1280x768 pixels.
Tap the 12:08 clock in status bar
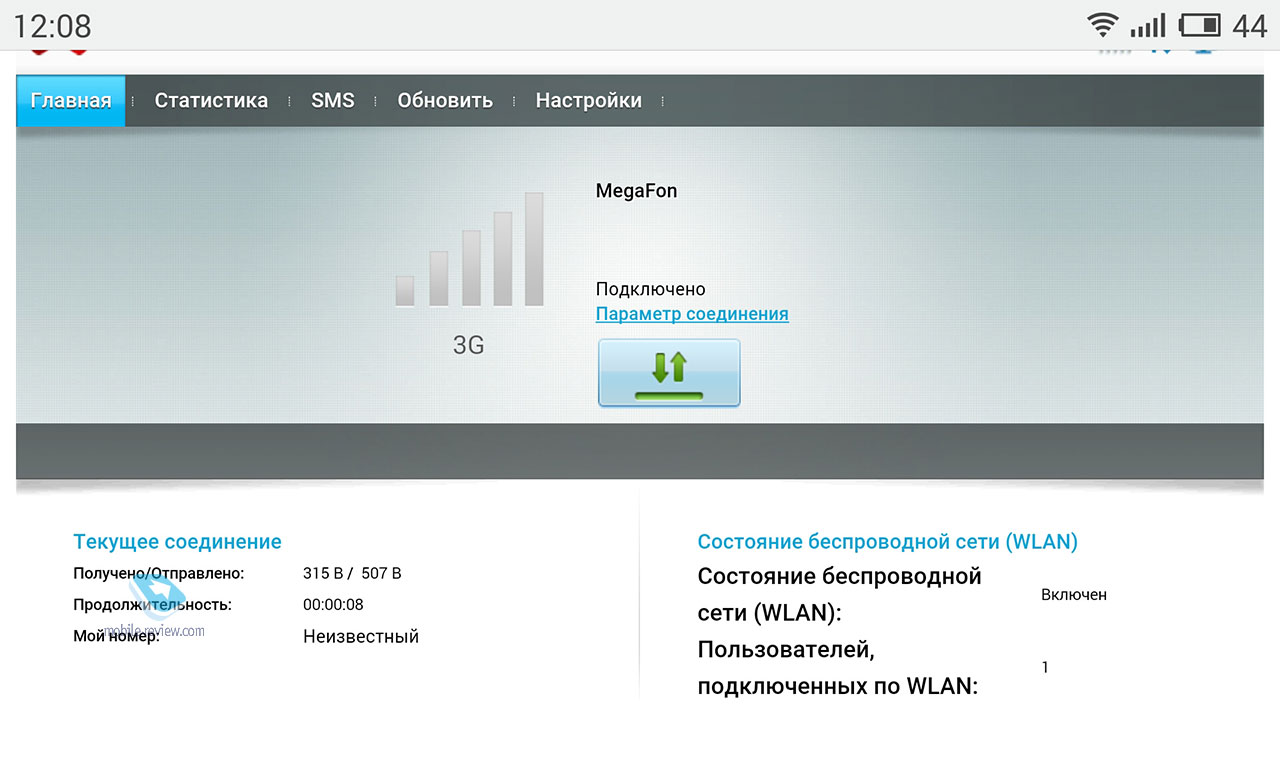coord(52,25)
